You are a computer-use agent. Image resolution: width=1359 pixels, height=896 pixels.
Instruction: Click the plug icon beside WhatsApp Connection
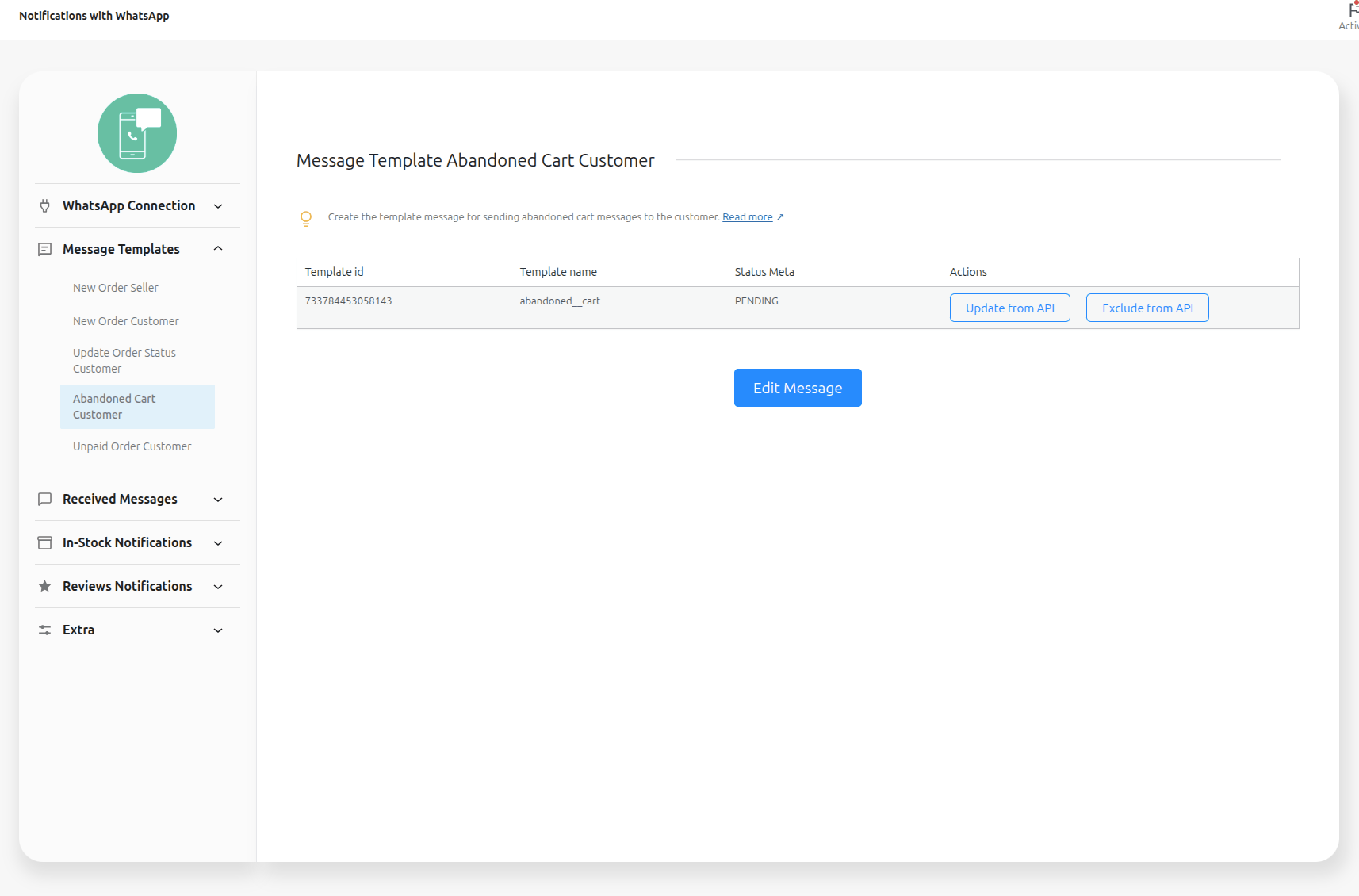[45, 206]
